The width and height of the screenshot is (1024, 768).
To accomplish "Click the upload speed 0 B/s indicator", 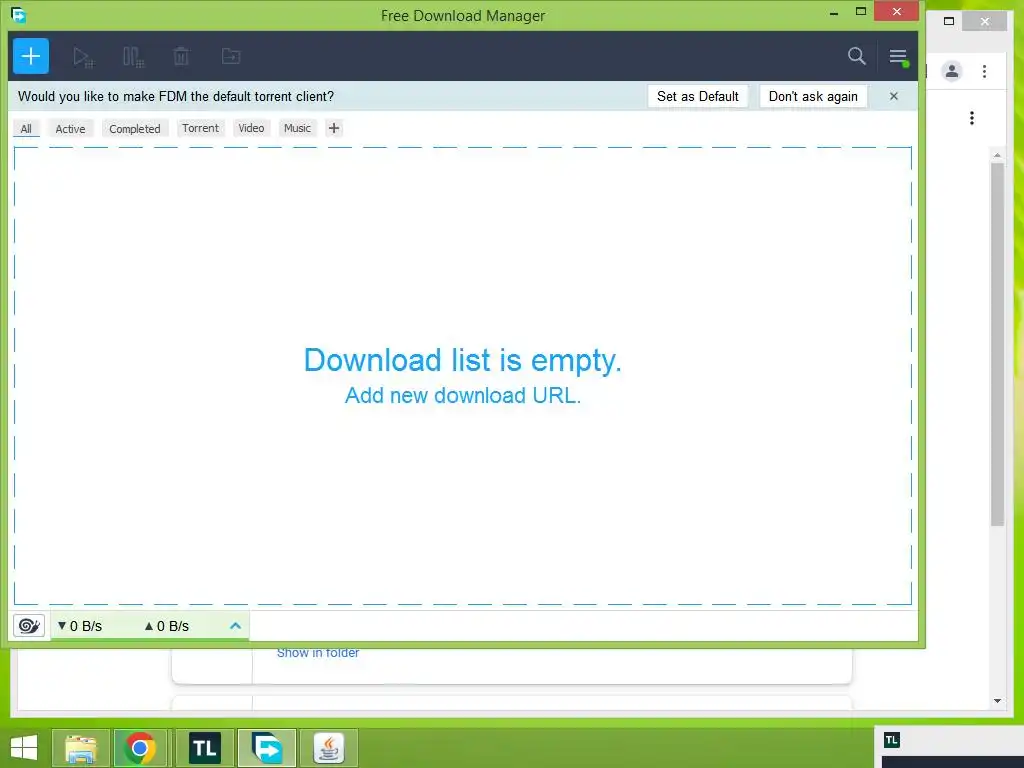I will pyautogui.click(x=167, y=626).
